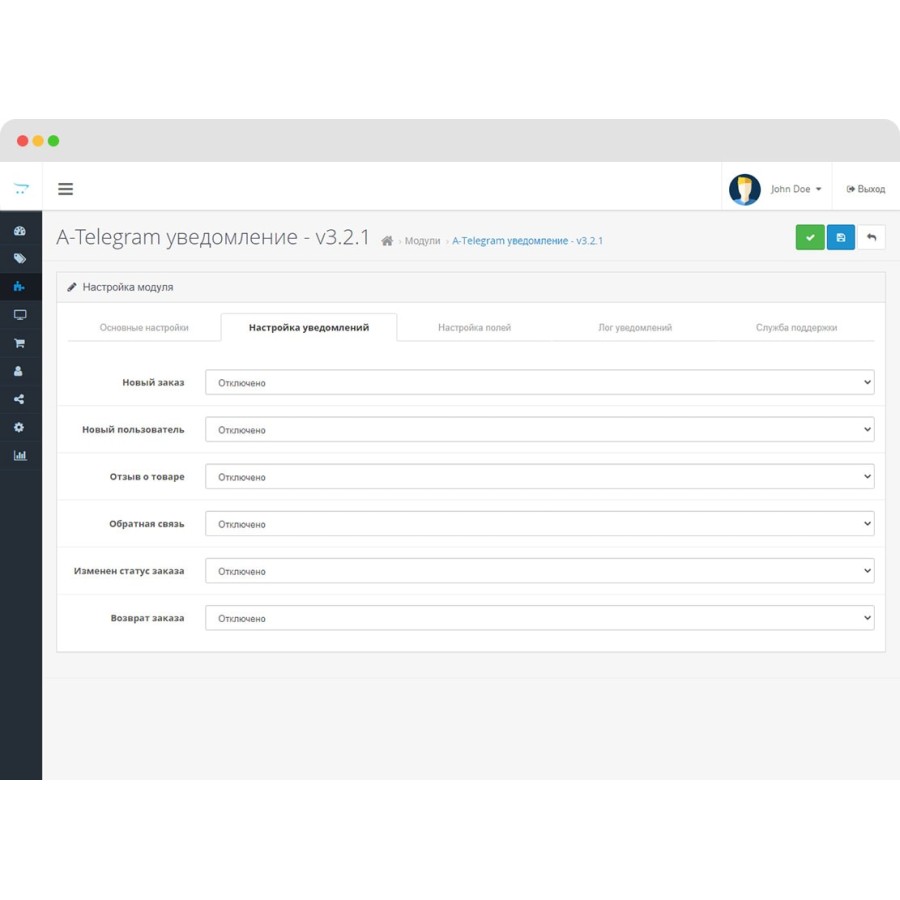Open the Catalog tags sidebar icon

pyautogui.click(x=20, y=258)
